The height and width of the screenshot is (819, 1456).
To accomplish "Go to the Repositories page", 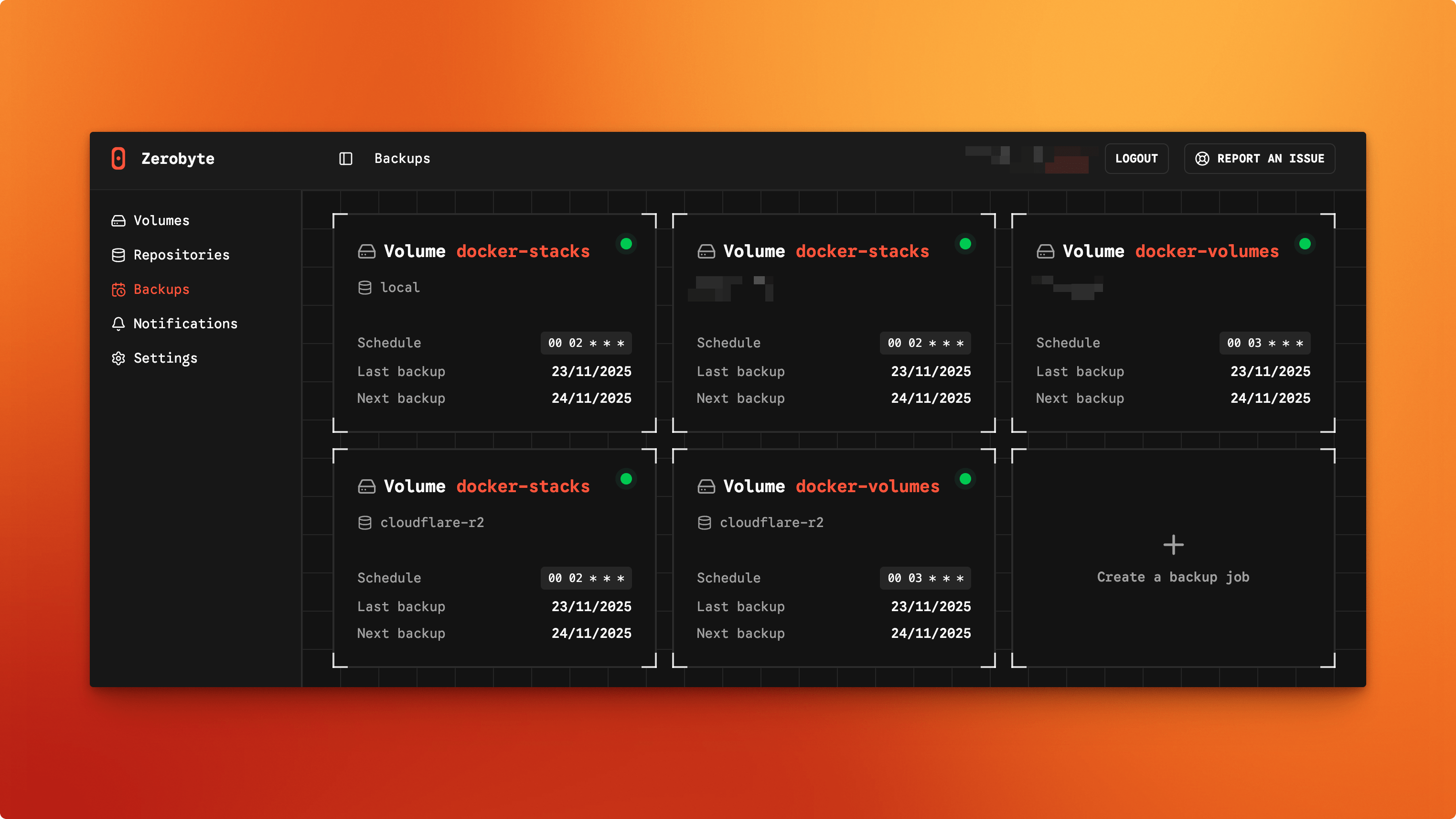I will (181, 255).
